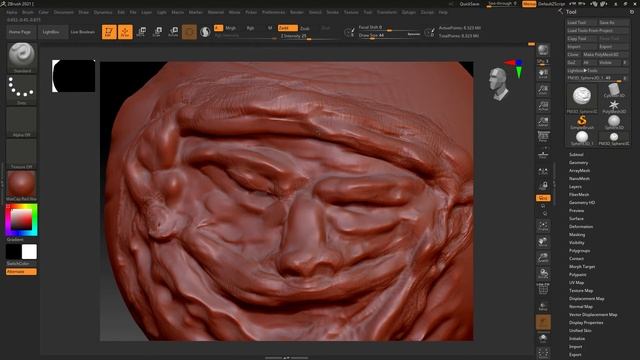Toggle Persp perspective in right shelf

[543, 137]
